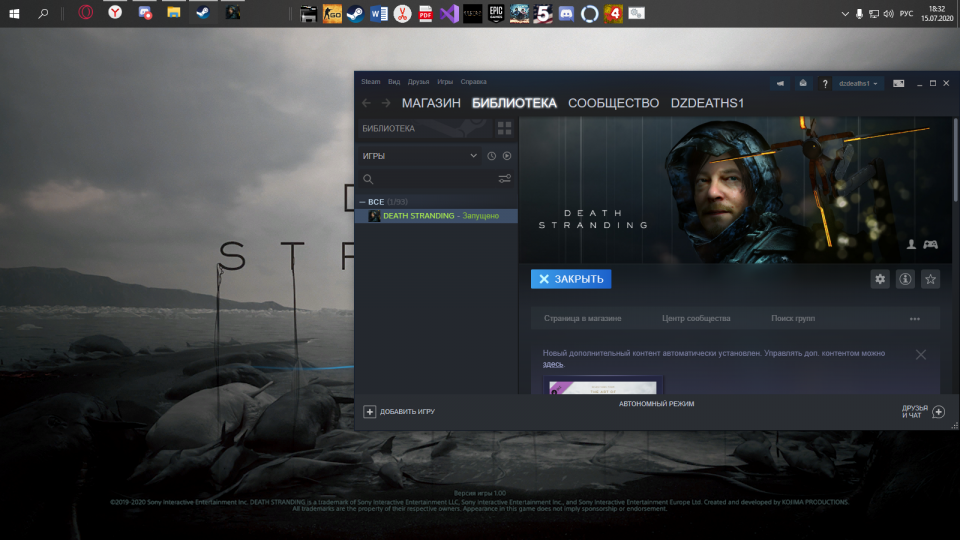Open the Steam menu
The image size is (960, 540).
point(370,81)
